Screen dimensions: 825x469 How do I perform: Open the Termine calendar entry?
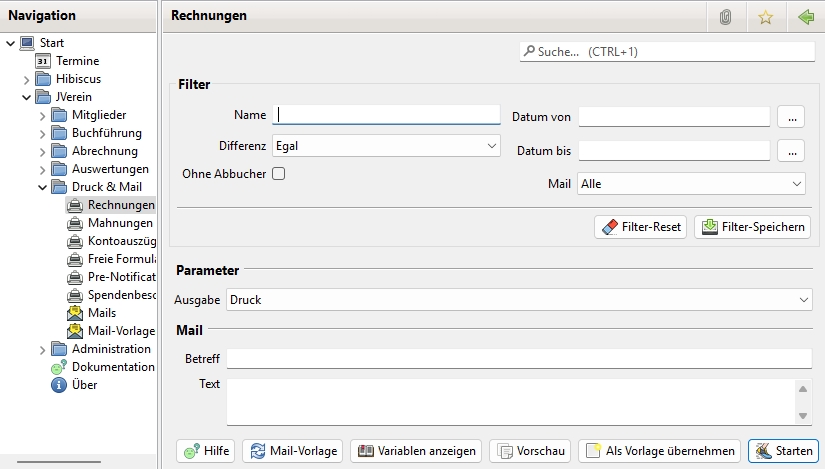pos(77,61)
